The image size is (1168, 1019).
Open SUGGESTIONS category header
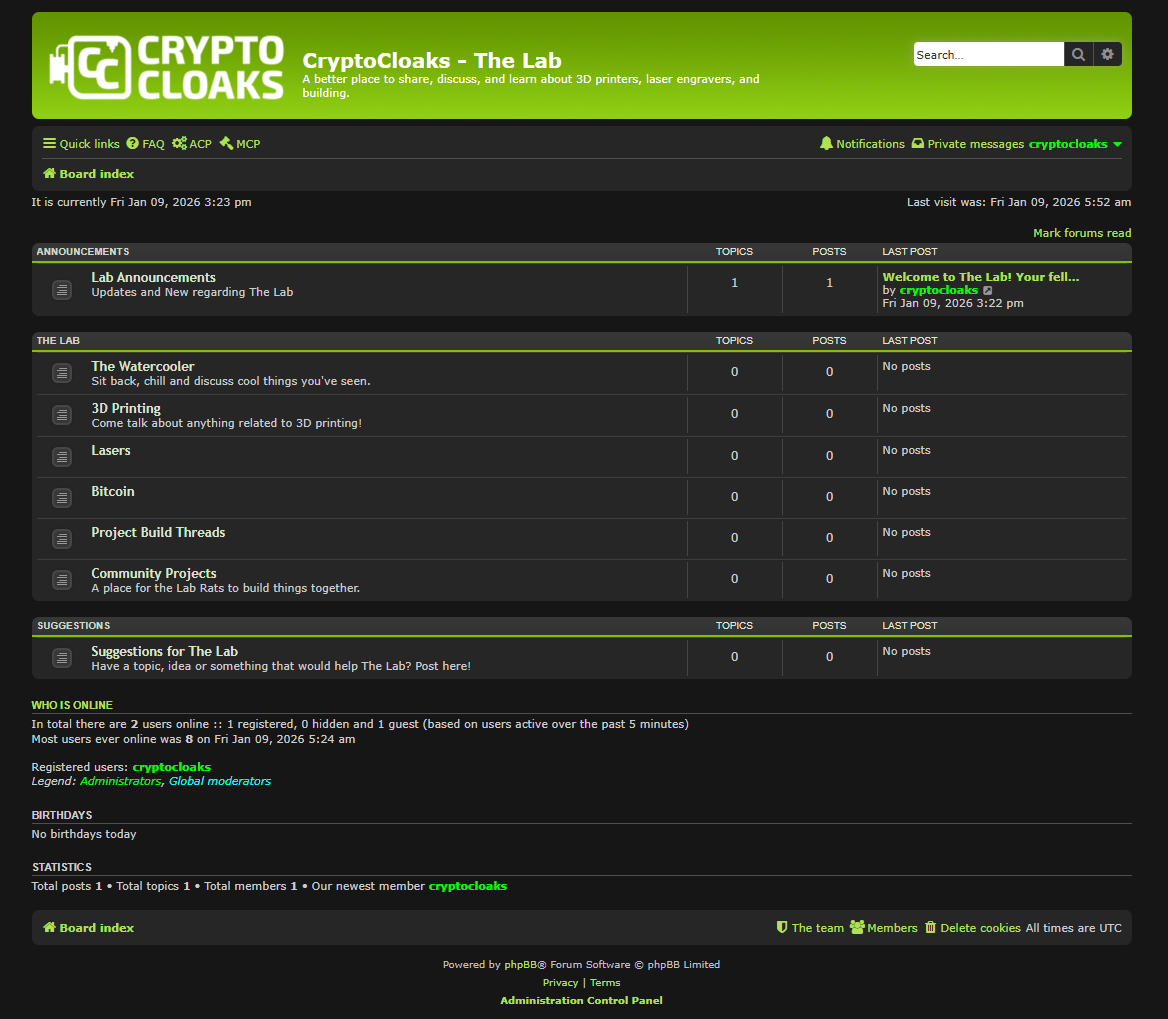(x=74, y=626)
